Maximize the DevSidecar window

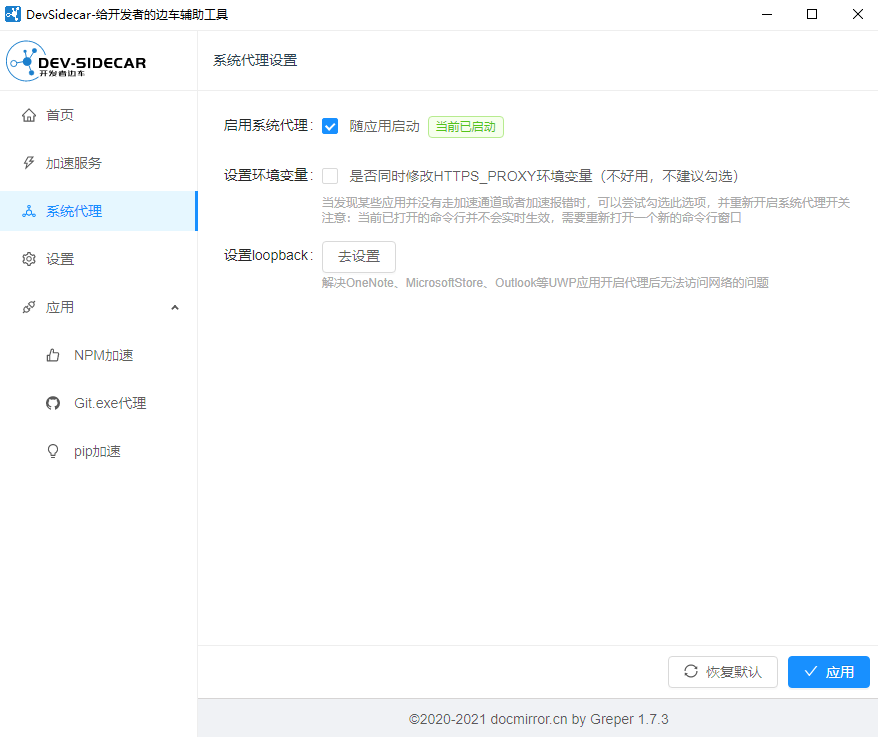(812, 15)
